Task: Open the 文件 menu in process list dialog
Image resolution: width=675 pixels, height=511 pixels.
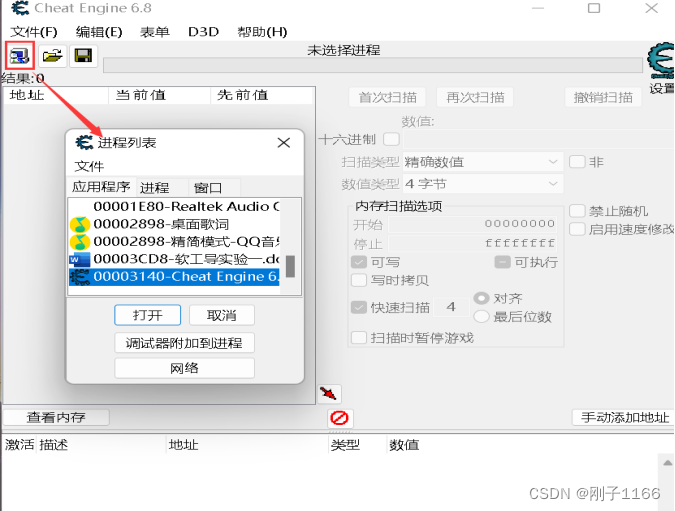Action: 89,166
